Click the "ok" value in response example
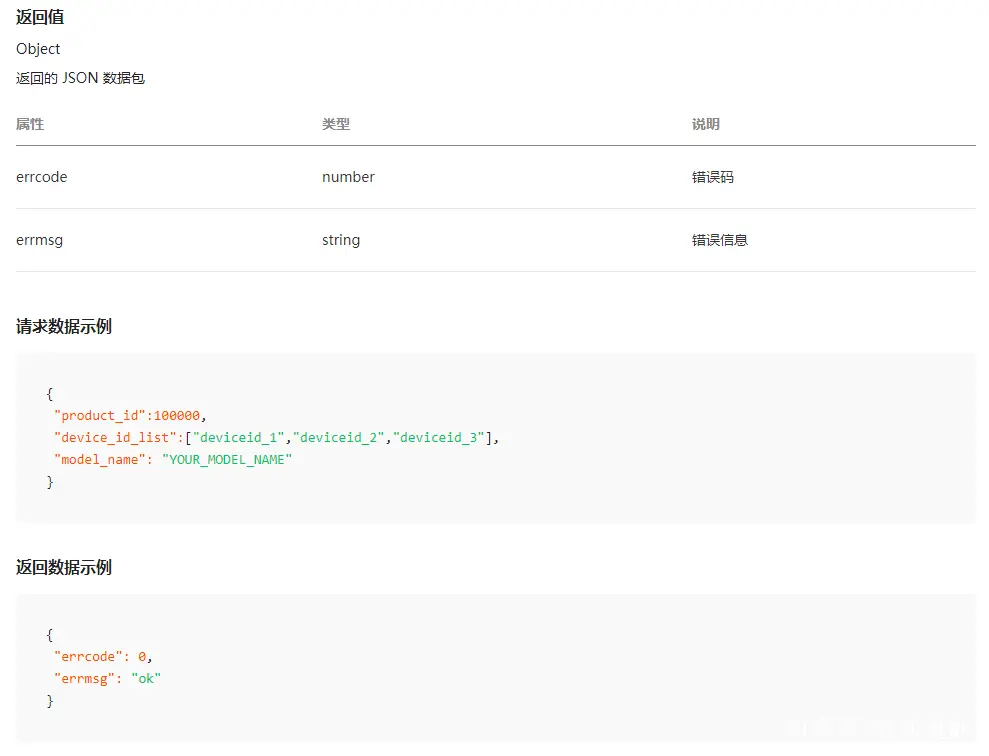The width and height of the screenshot is (989, 756). 146,679
